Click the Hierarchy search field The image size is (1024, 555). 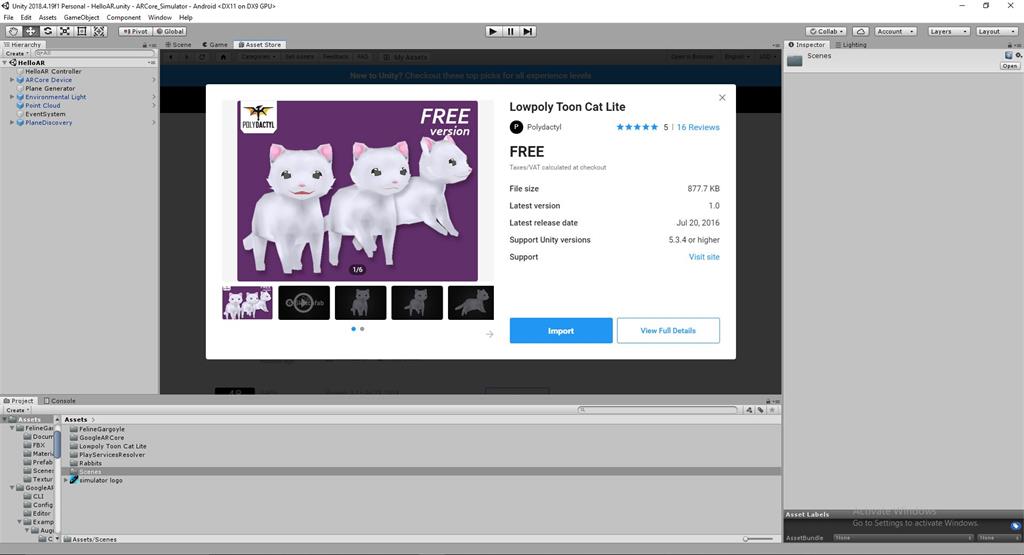click(x=94, y=53)
